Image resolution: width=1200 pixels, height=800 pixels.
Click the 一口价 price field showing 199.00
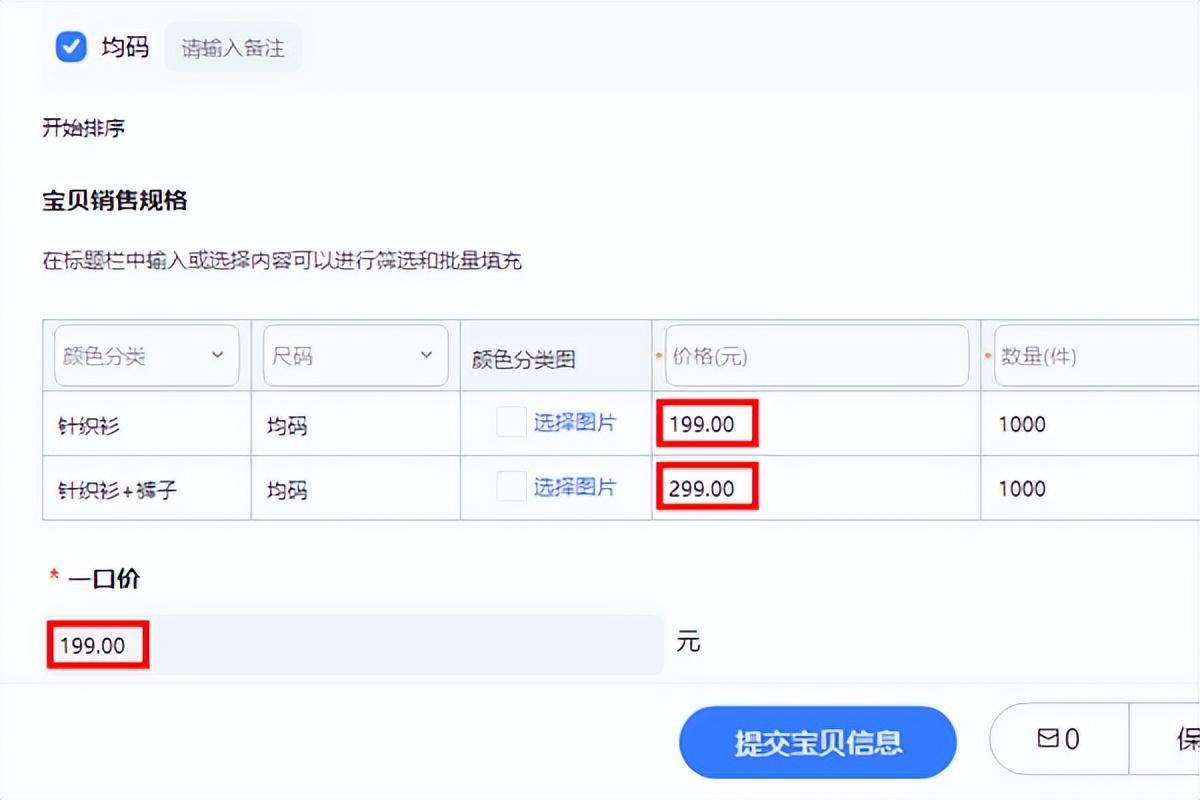point(97,645)
